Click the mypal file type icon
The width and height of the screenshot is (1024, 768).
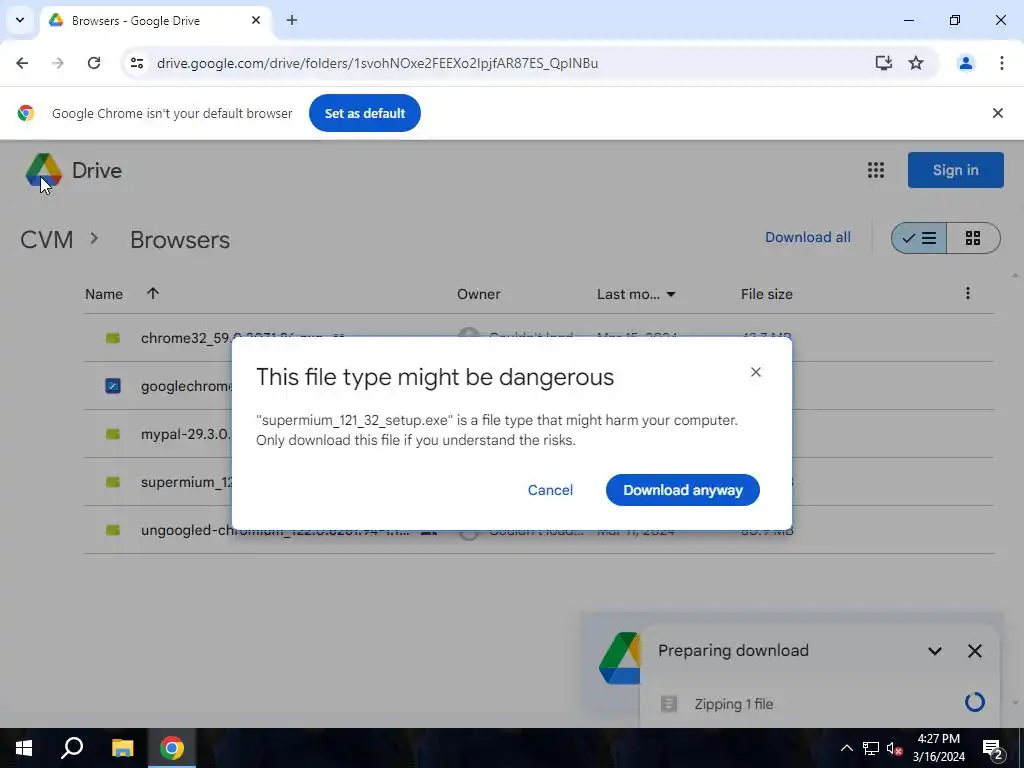(x=113, y=434)
